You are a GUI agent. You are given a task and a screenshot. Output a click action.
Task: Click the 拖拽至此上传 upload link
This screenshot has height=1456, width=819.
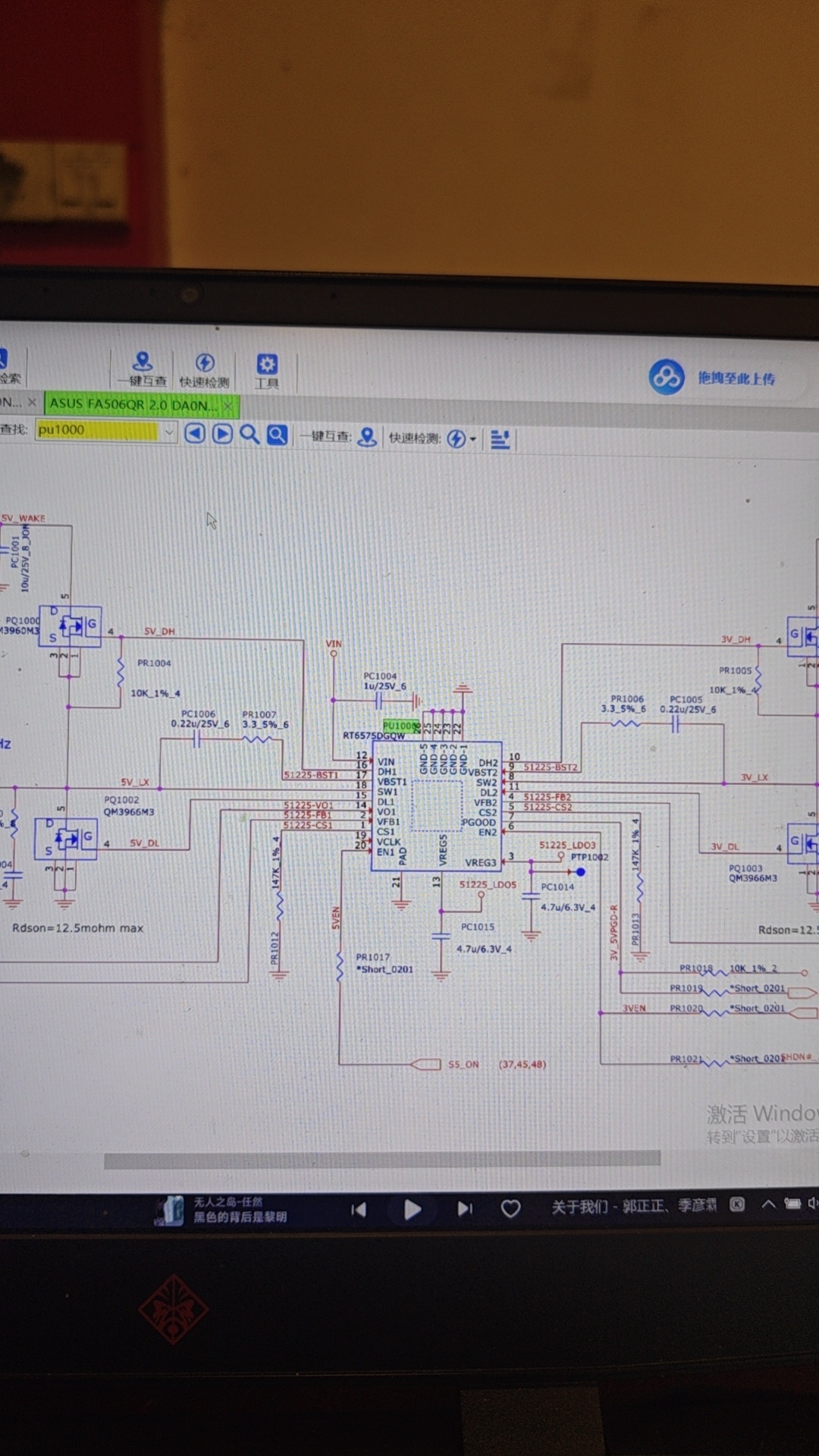(x=736, y=378)
